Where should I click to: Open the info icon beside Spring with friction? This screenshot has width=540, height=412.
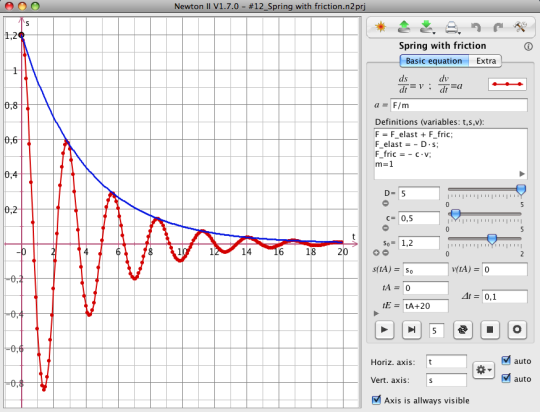[528, 47]
